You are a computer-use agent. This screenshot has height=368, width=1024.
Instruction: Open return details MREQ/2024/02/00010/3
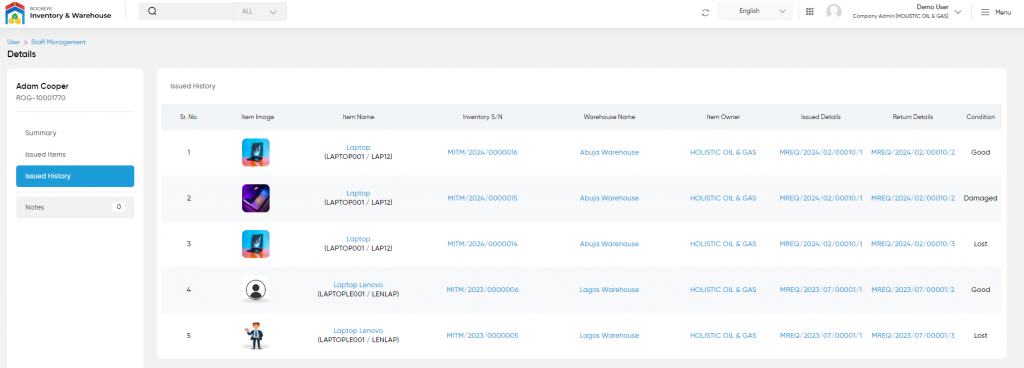click(913, 243)
